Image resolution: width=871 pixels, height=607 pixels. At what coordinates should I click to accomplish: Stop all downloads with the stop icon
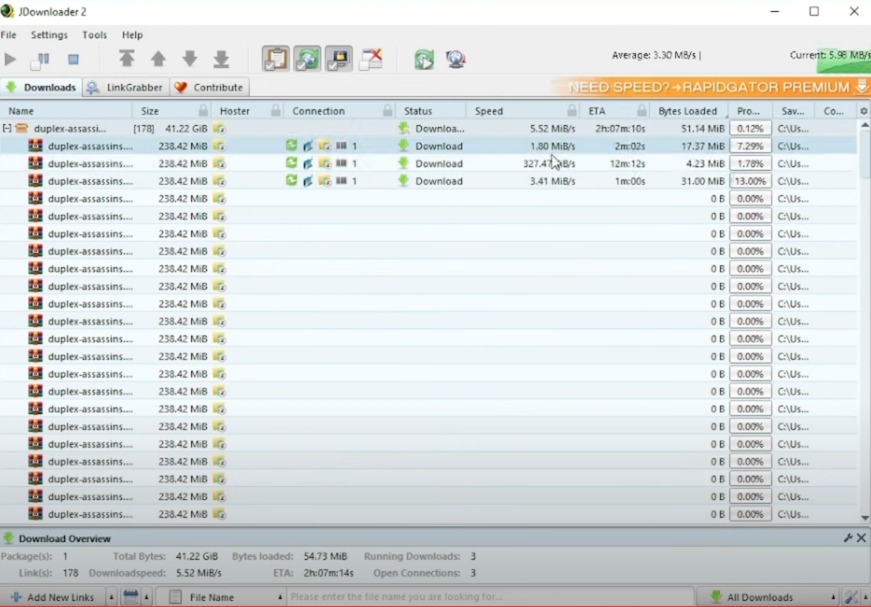click(x=73, y=60)
